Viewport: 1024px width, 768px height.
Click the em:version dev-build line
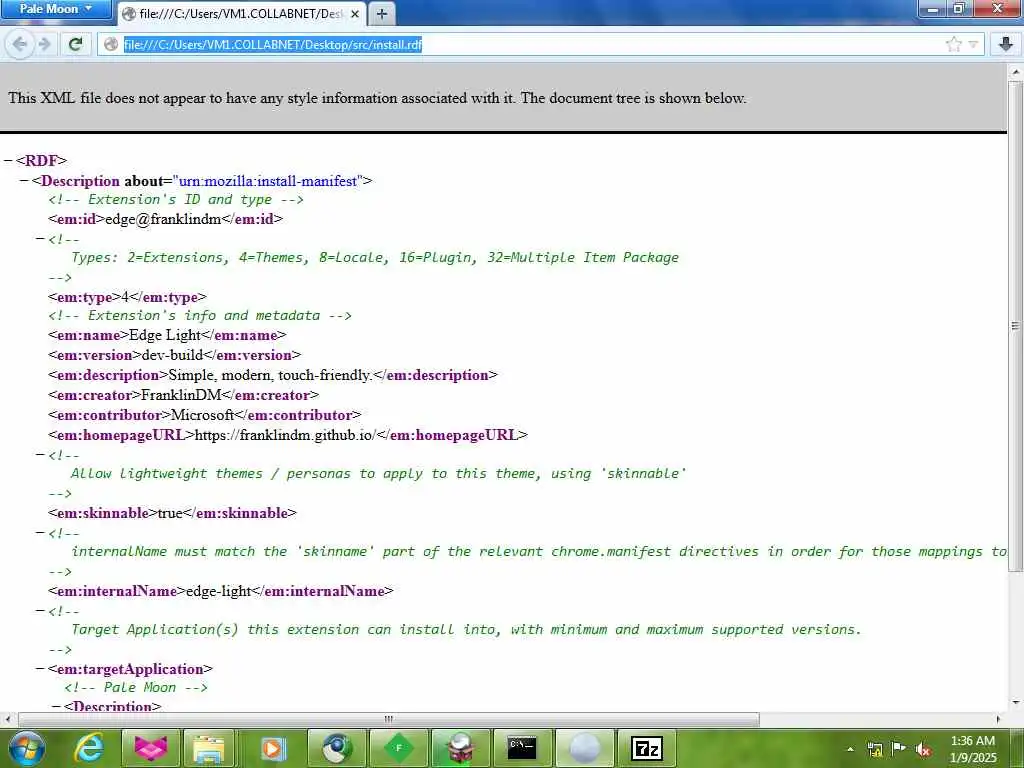click(x=174, y=355)
